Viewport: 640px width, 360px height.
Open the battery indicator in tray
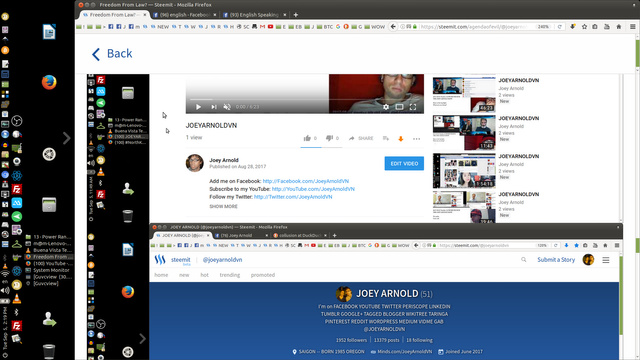[x=5, y=301]
